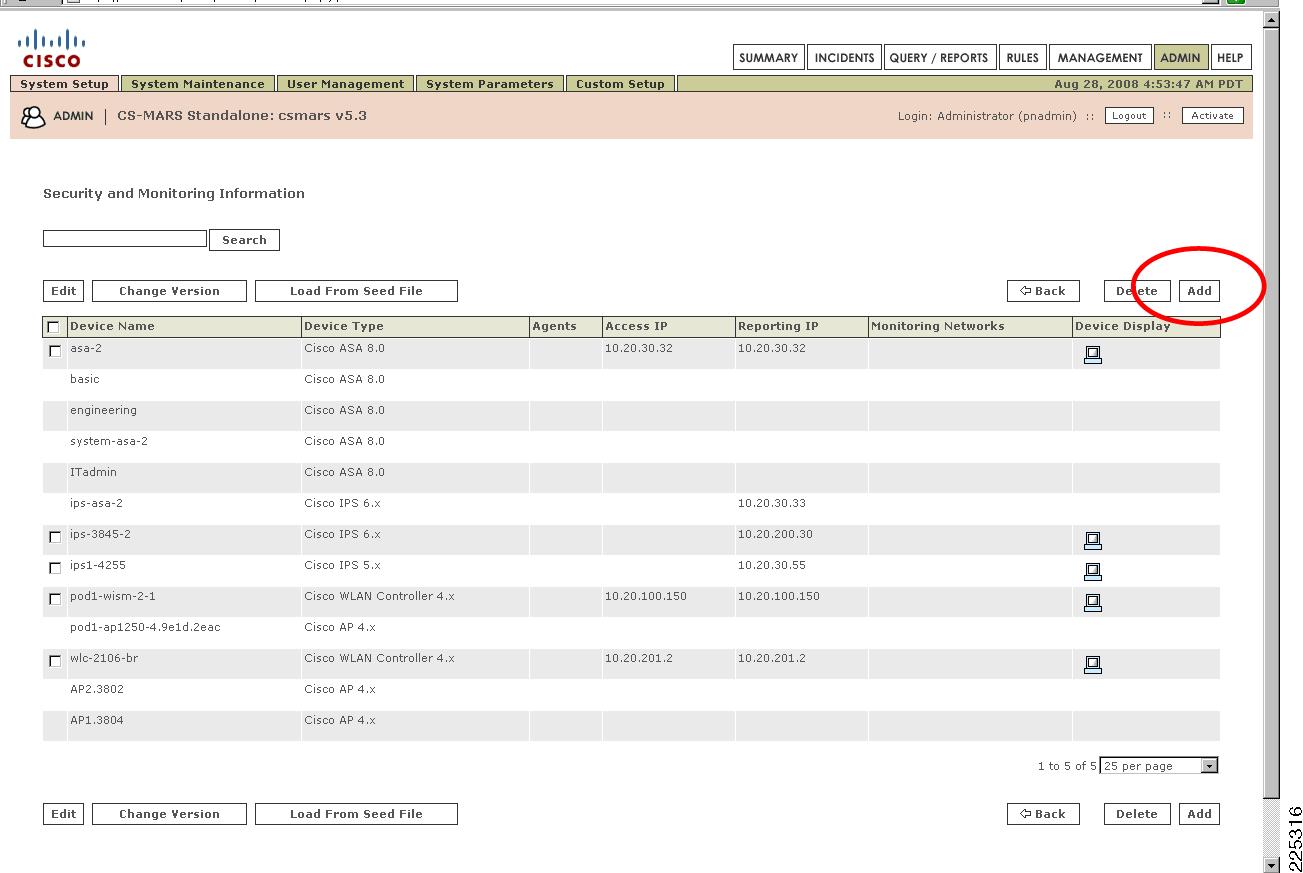Image resolution: width=1303 pixels, height=873 pixels.
Task: Click the page scrollbar down arrow
Action: pos(1272,865)
